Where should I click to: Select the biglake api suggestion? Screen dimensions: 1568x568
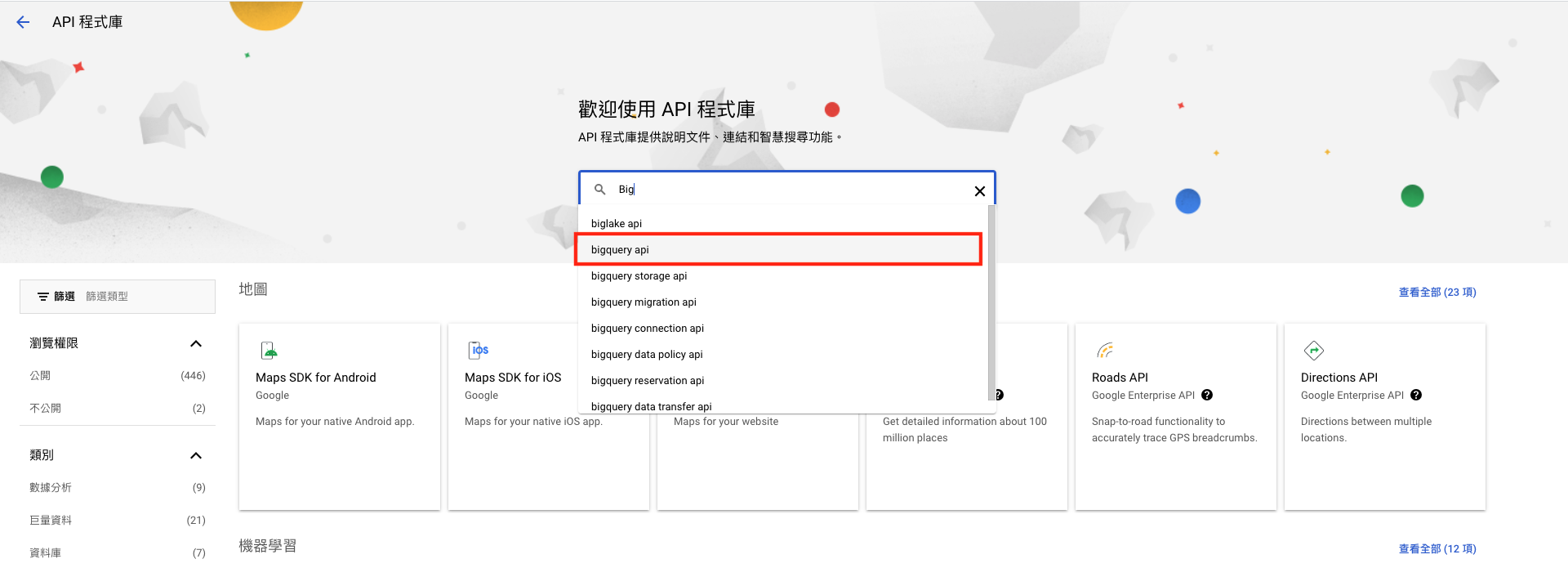(782, 224)
